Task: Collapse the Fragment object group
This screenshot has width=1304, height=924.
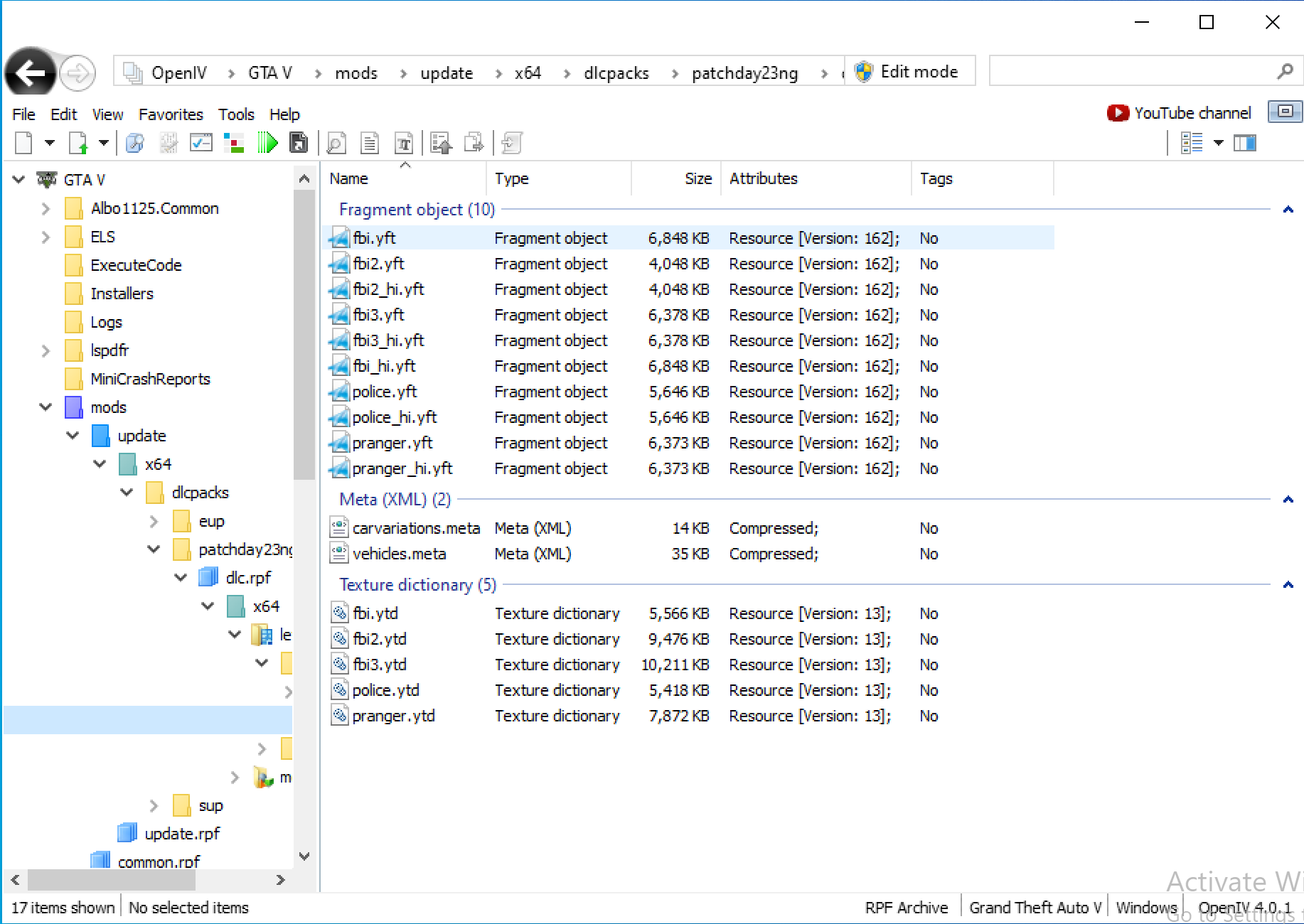Action: click(1287, 210)
